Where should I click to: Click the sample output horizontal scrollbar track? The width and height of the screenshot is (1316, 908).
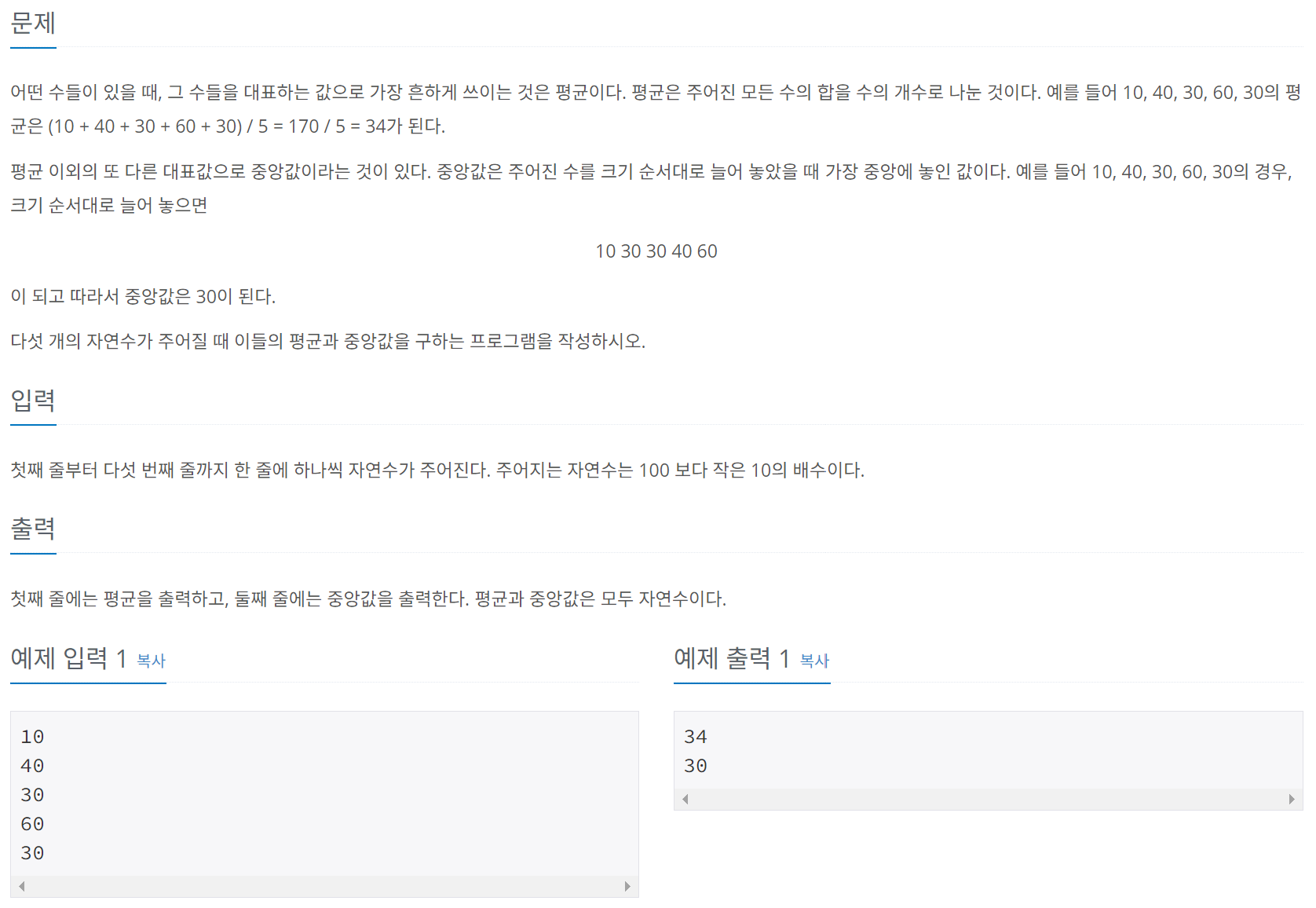(x=989, y=800)
